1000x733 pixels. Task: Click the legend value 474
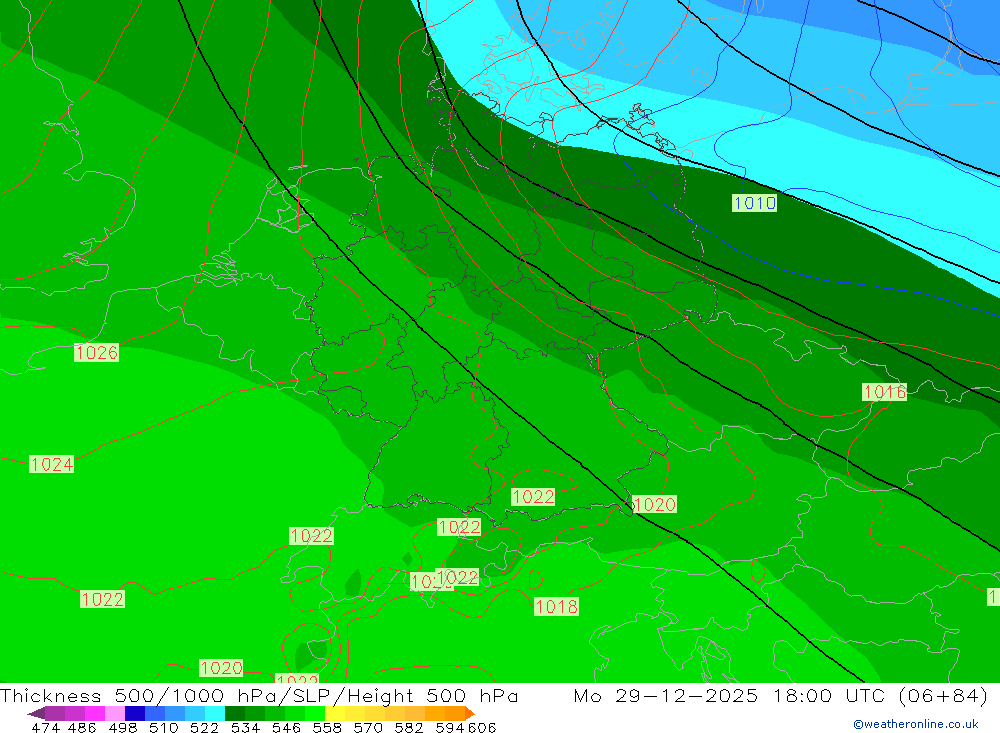tap(45, 728)
